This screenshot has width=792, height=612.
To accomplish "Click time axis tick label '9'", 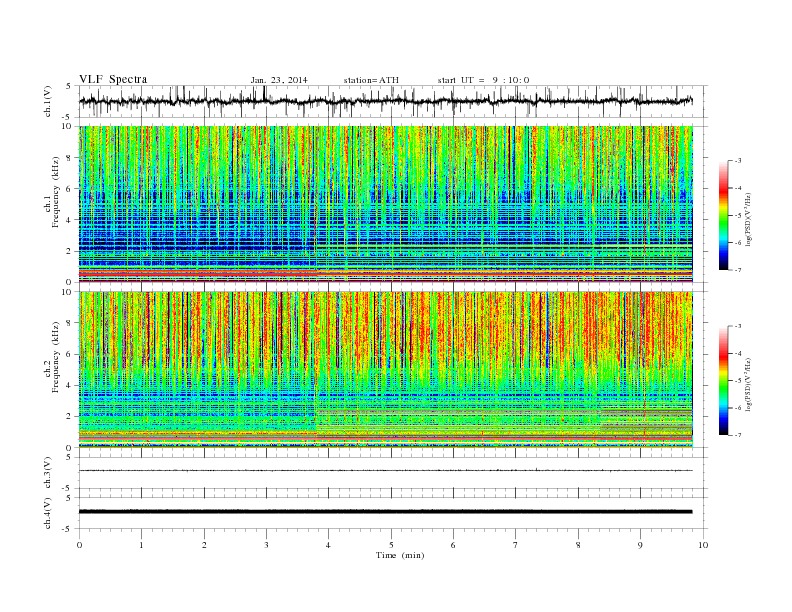I will pyautogui.click(x=640, y=545).
